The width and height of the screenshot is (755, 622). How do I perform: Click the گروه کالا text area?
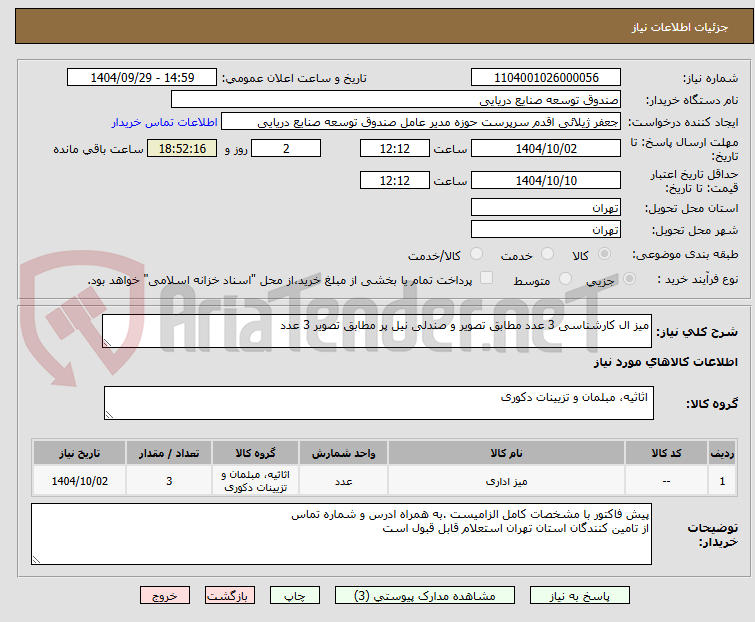(379, 403)
